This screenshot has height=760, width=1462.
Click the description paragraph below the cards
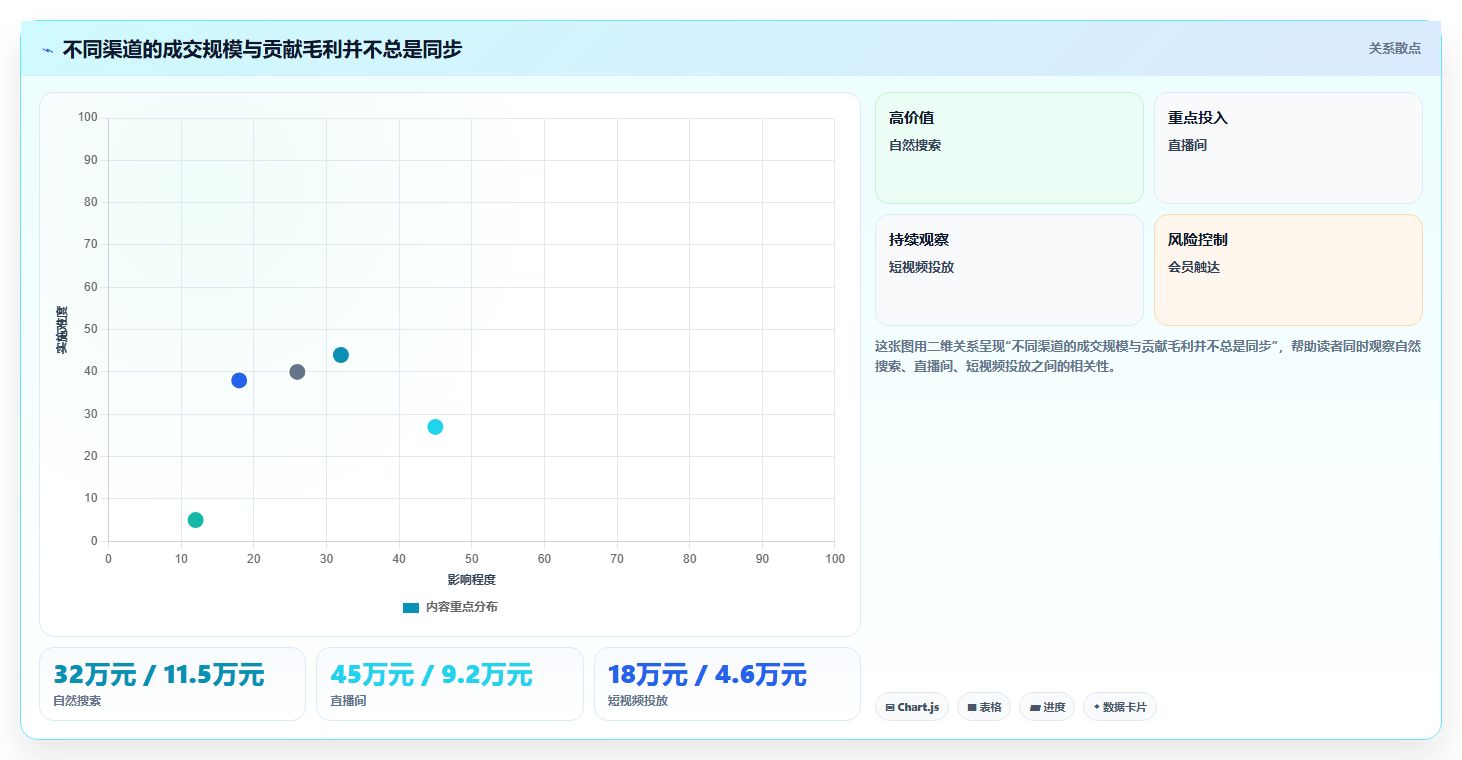1148,356
